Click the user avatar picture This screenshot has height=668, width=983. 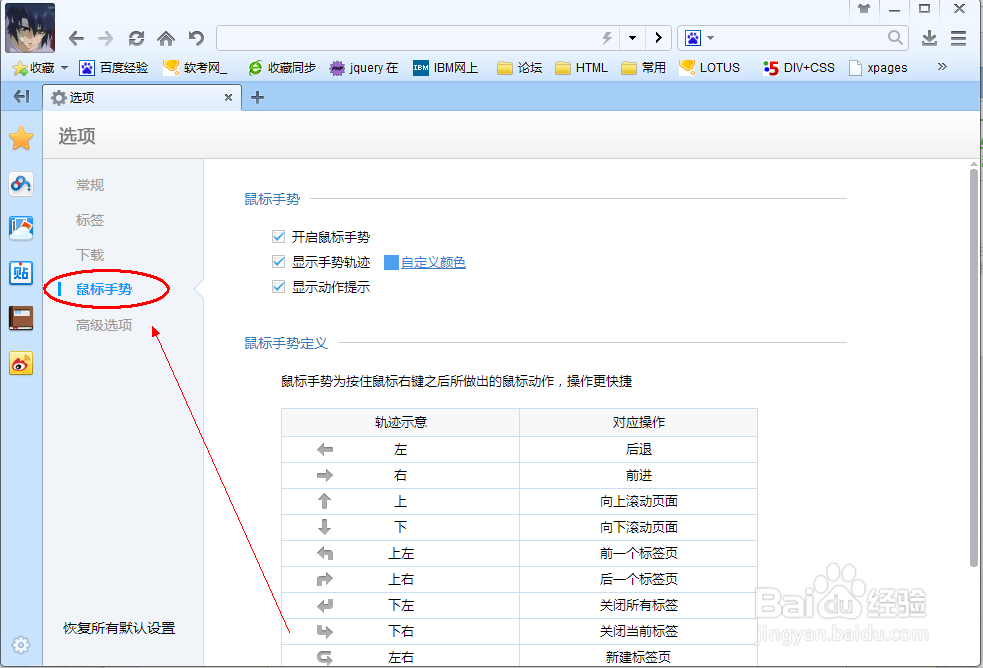coord(29,28)
